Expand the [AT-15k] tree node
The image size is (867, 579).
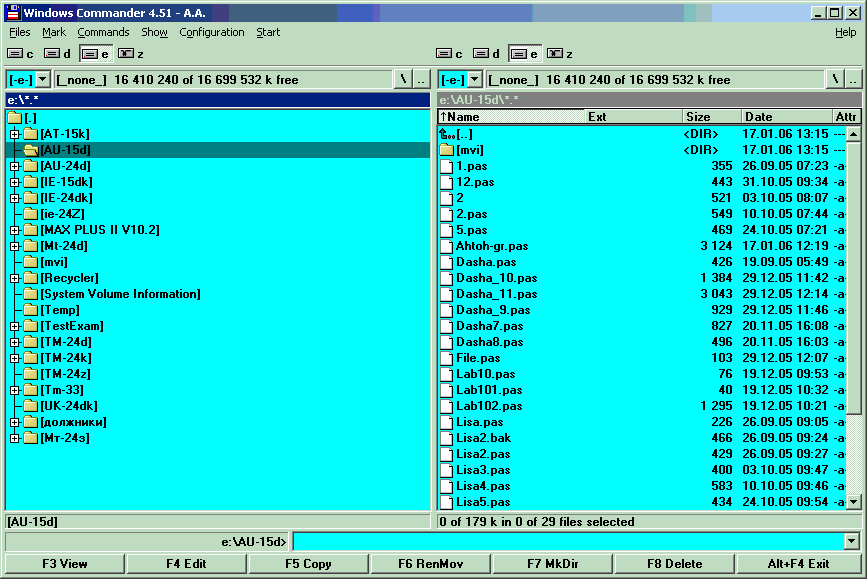[x=15, y=134]
